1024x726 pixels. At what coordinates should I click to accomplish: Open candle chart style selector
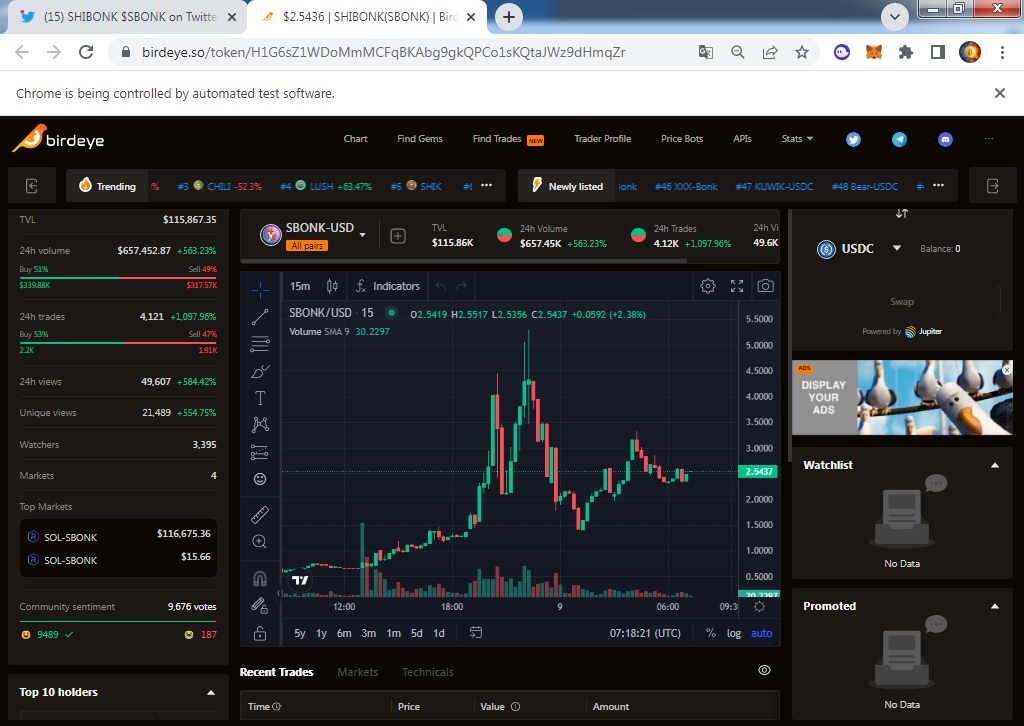332,286
